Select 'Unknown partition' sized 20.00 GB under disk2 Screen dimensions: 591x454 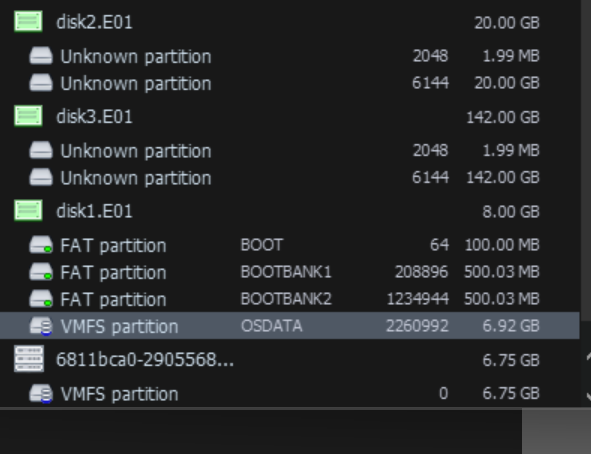289,83
